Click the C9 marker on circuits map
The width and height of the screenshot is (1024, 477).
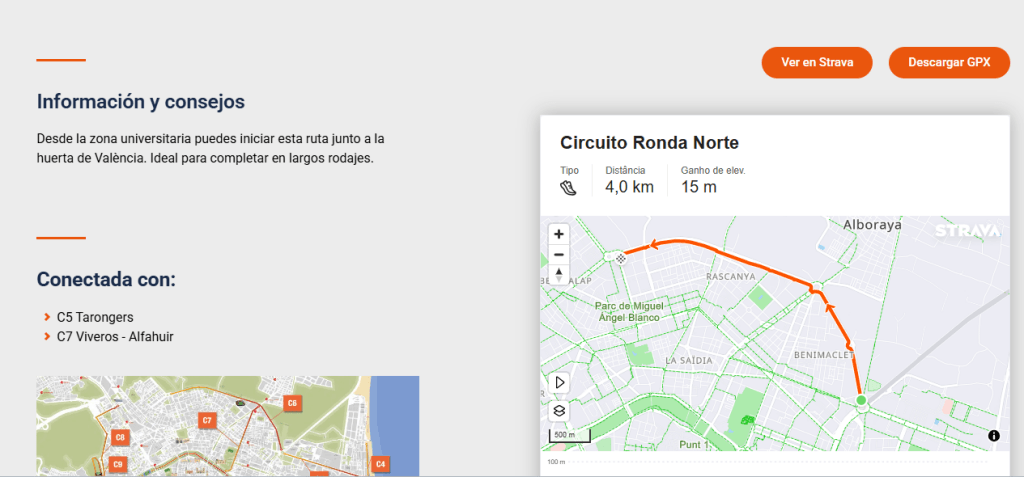click(x=117, y=465)
